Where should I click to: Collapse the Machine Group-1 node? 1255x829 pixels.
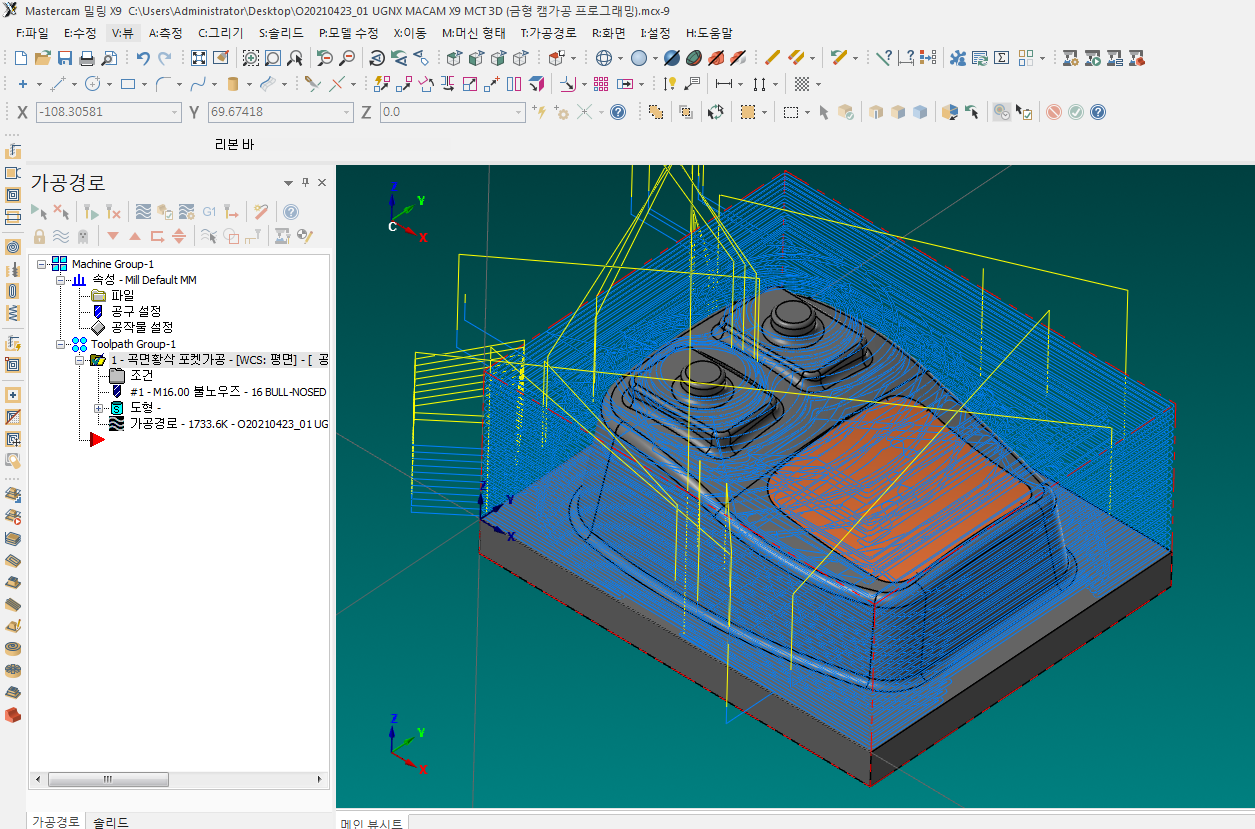pyautogui.click(x=42, y=264)
